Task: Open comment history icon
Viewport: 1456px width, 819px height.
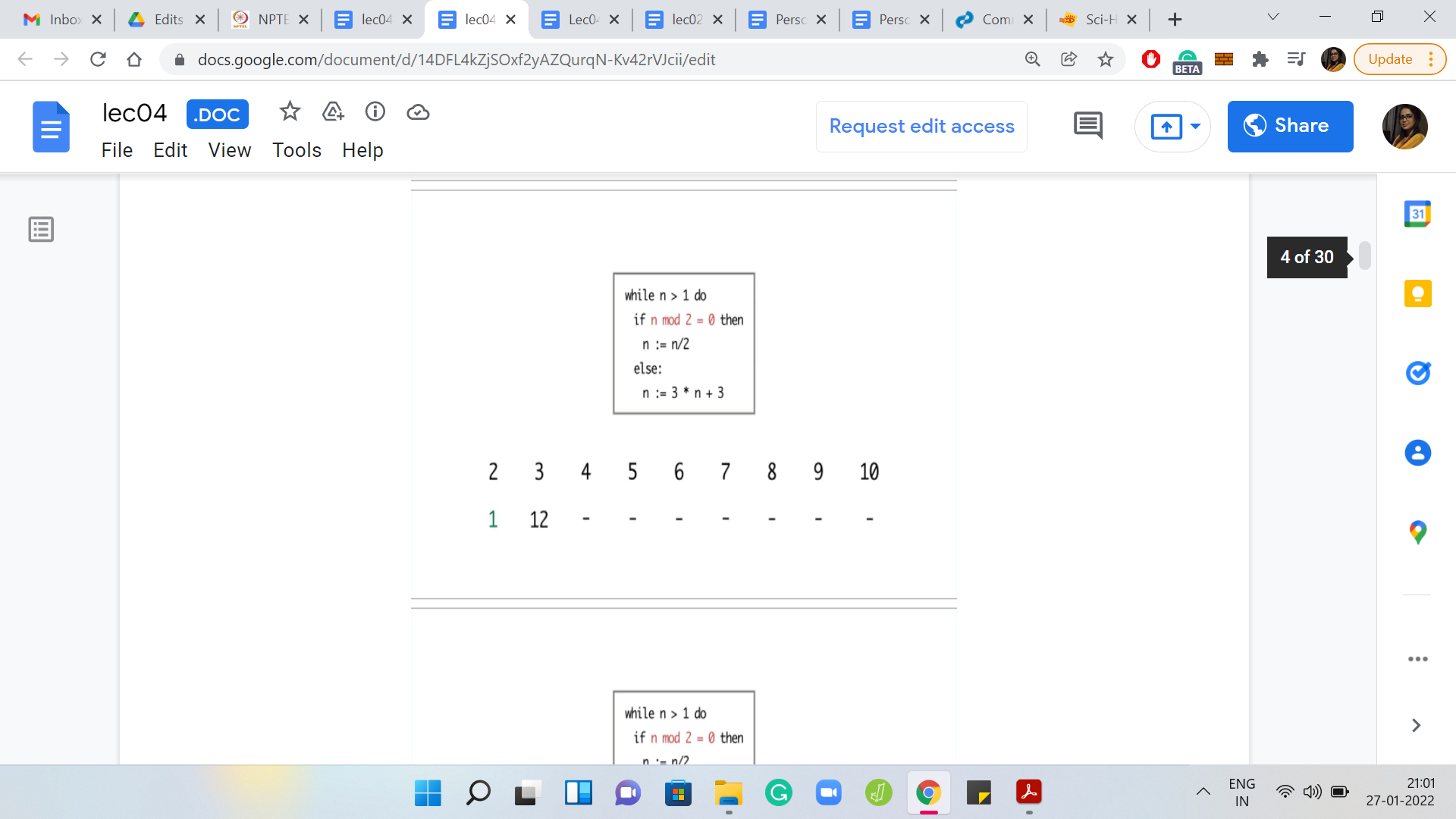Action: coord(1087,126)
